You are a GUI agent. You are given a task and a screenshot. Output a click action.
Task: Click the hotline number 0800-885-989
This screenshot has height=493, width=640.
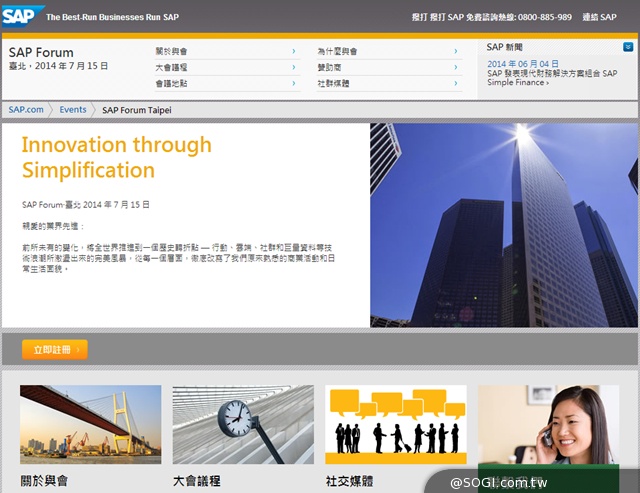point(545,17)
